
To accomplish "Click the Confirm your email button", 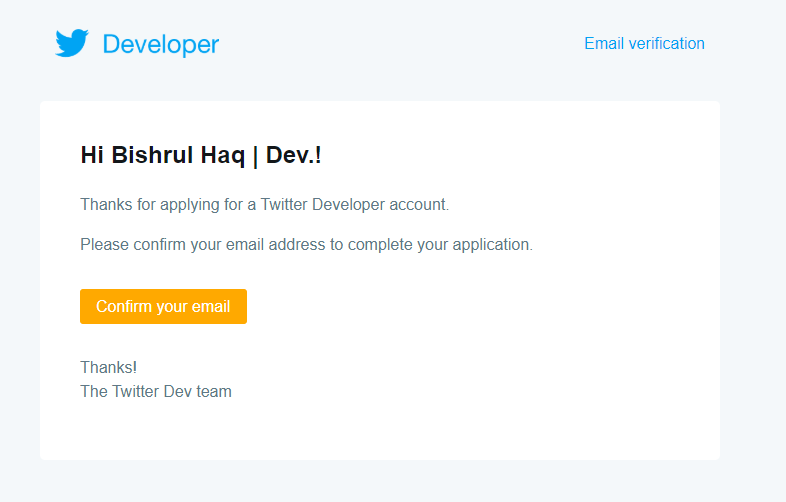I will [x=163, y=306].
